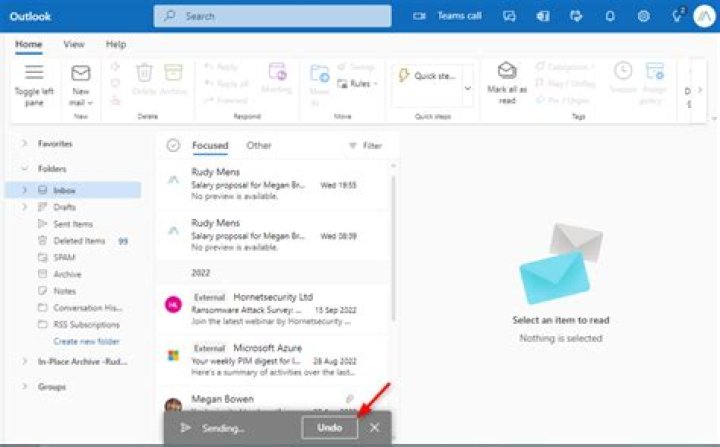Open notifications bell in header
Image resolution: width=720 pixels, height=447 pixels.
610,16
